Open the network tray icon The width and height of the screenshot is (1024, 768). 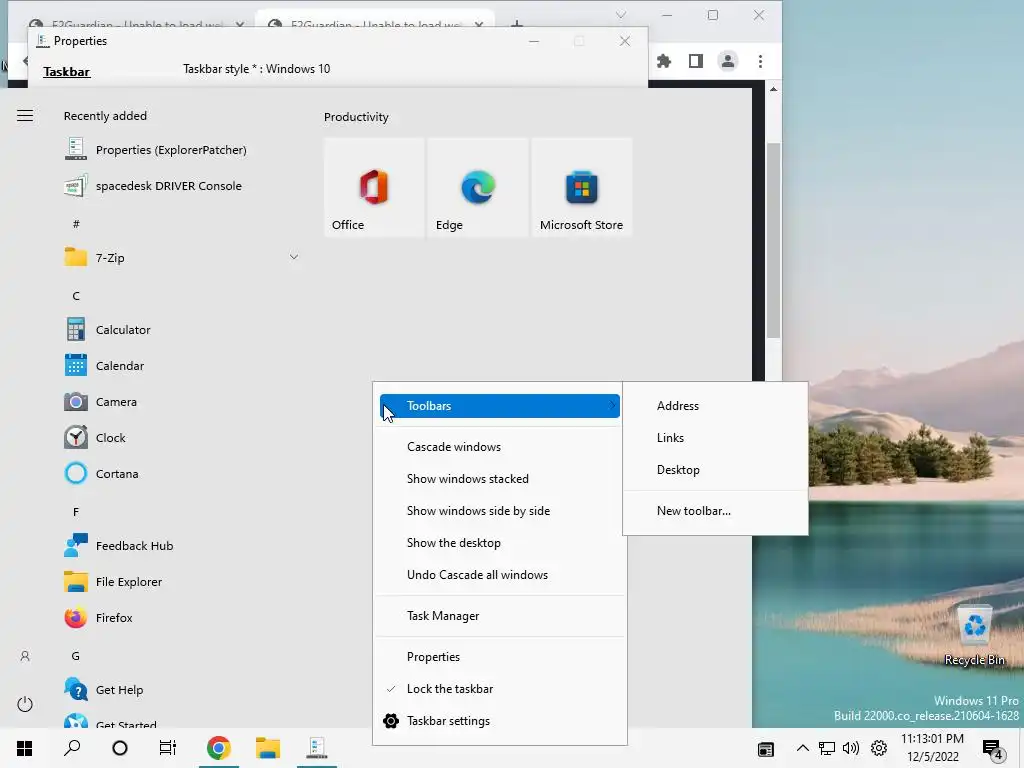[827, 748]
